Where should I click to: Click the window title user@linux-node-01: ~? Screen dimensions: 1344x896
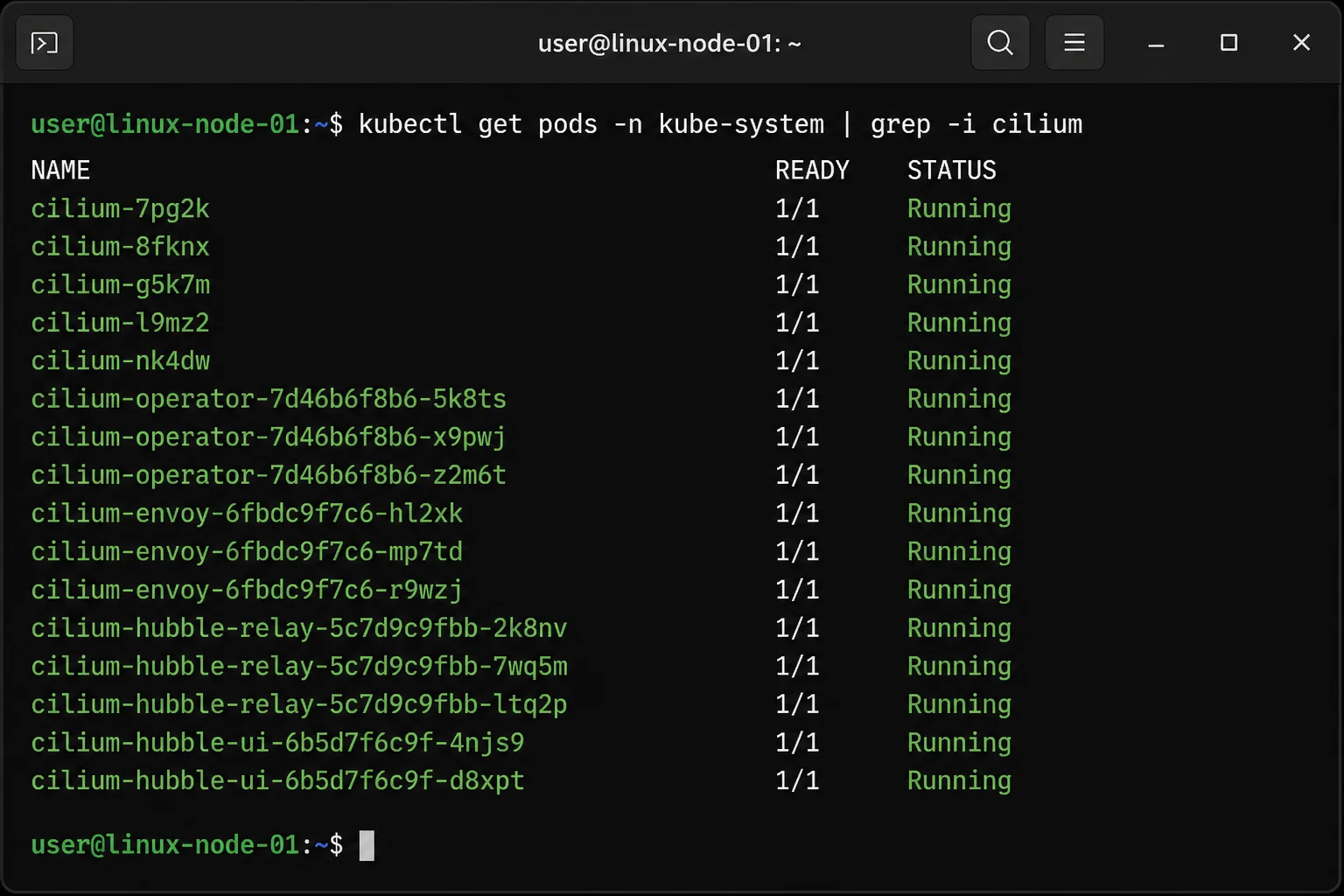pos(669,43)
